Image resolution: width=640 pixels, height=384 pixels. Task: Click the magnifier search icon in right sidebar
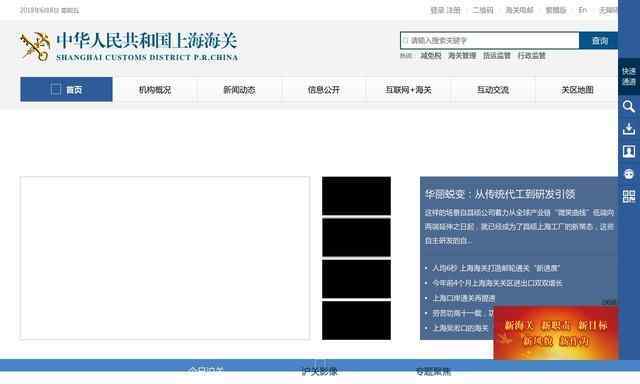point(629,107)
